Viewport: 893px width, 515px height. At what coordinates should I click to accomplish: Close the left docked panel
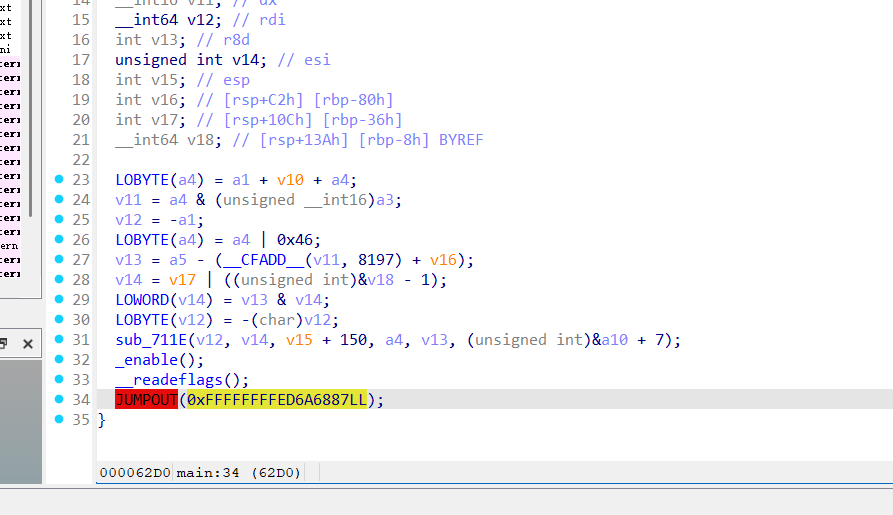[28, 344]
